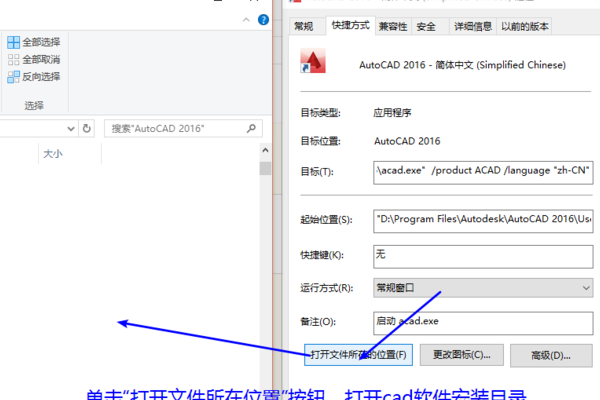Click the 起始位置(S) start-in field
The width and height of the screenshot is (600, 400).
click(x=483, y=221)
